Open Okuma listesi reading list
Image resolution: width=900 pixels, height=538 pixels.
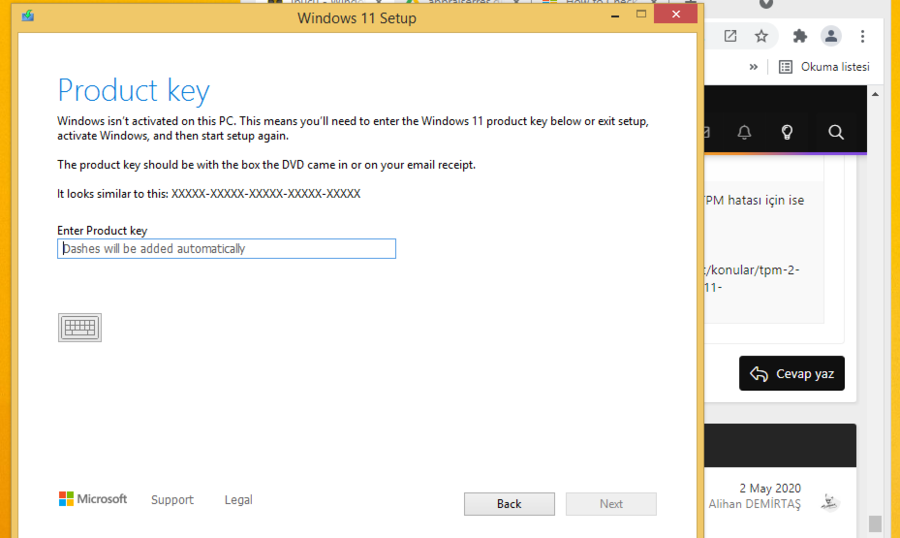tap(824, 67)
